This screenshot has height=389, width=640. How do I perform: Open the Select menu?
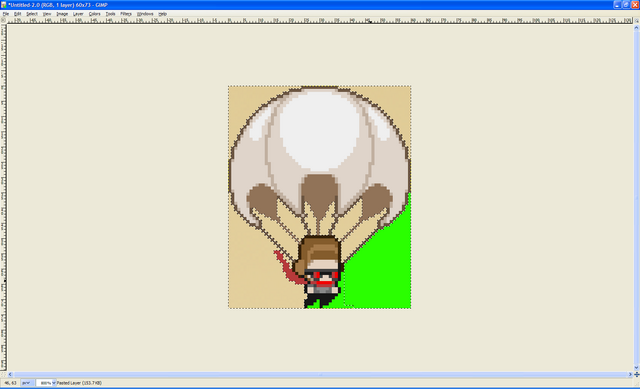(32, 14)
